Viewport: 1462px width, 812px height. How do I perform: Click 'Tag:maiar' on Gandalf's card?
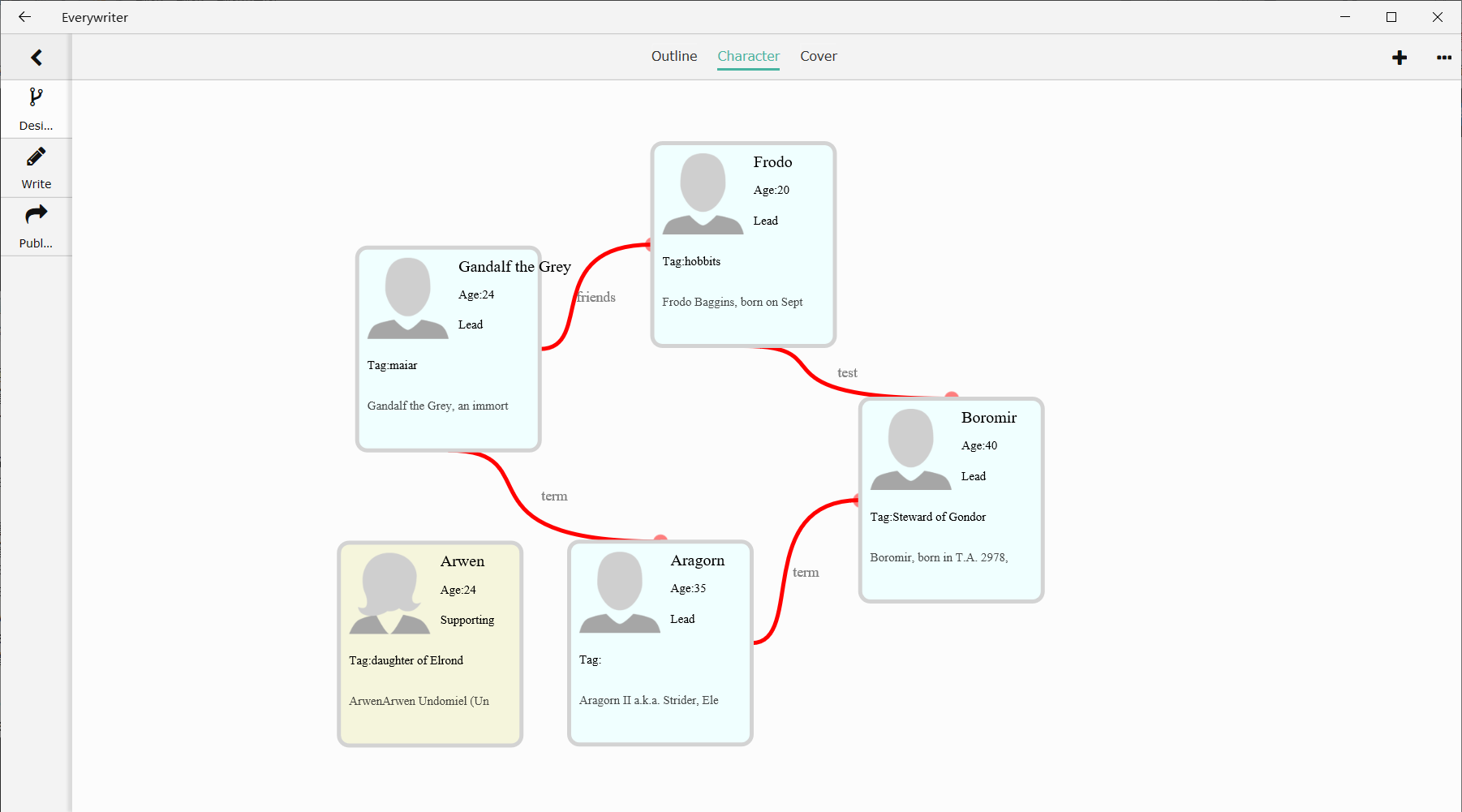click(392, 365)
